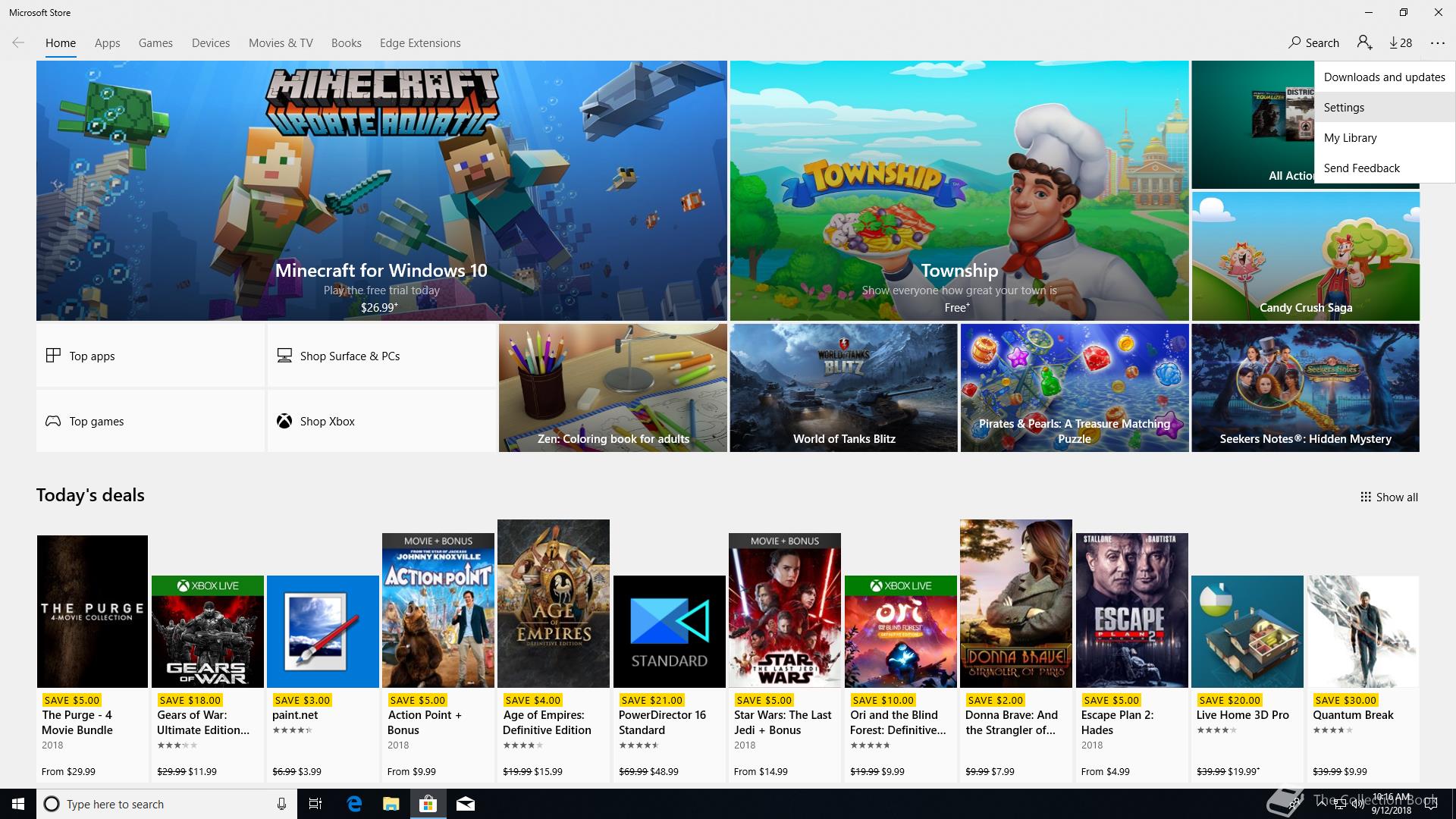Open the Quantum Break deal card
This screenshot has width=1456, height=819.
1363,679
